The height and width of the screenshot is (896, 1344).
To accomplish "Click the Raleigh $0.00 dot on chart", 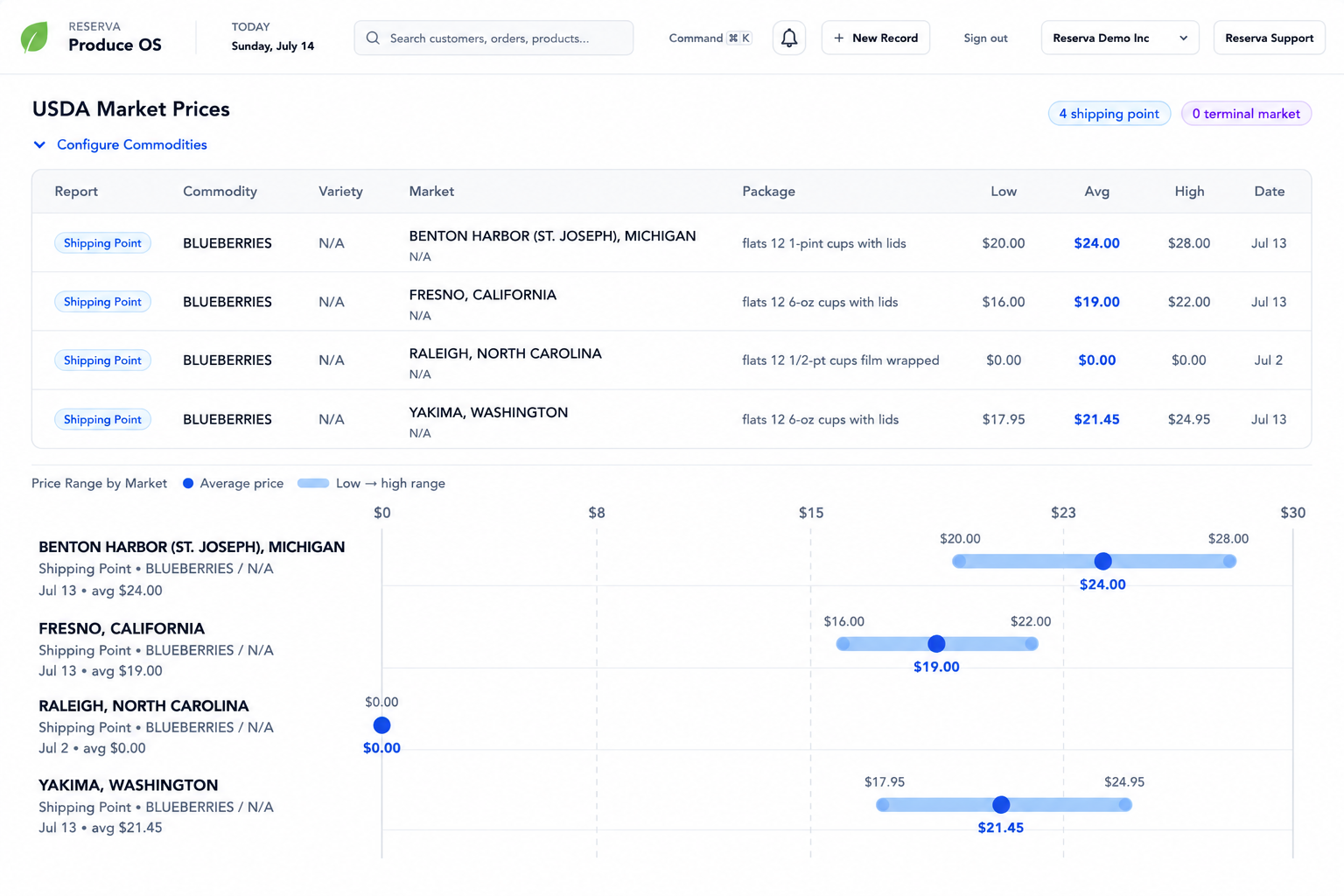I will (381, 725).
